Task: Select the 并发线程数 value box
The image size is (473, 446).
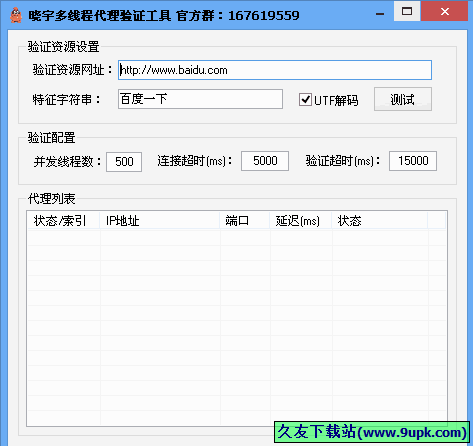Action: [124, 162]
